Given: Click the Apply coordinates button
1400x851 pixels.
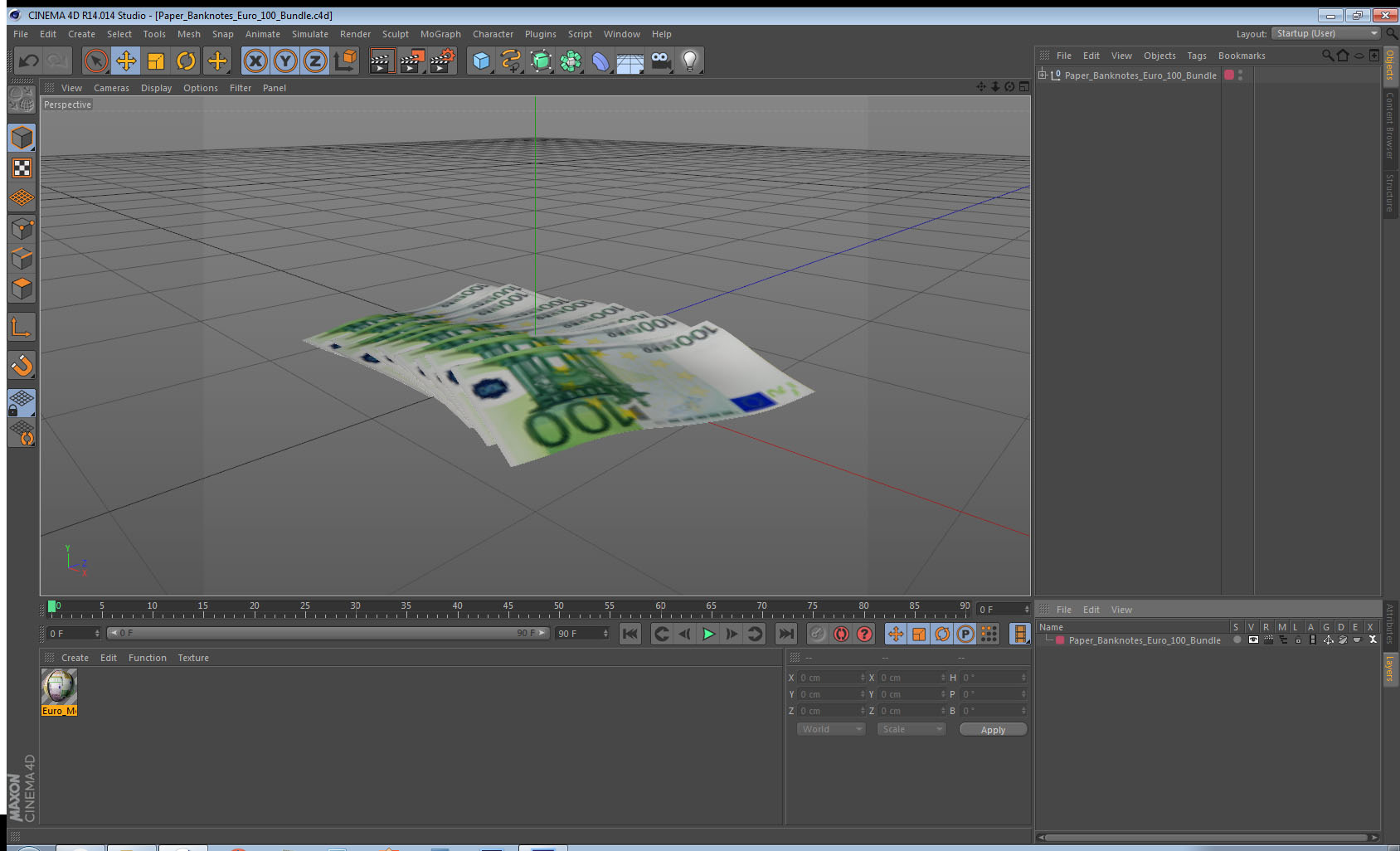Looking at the screenshot, I should (993, 730).
